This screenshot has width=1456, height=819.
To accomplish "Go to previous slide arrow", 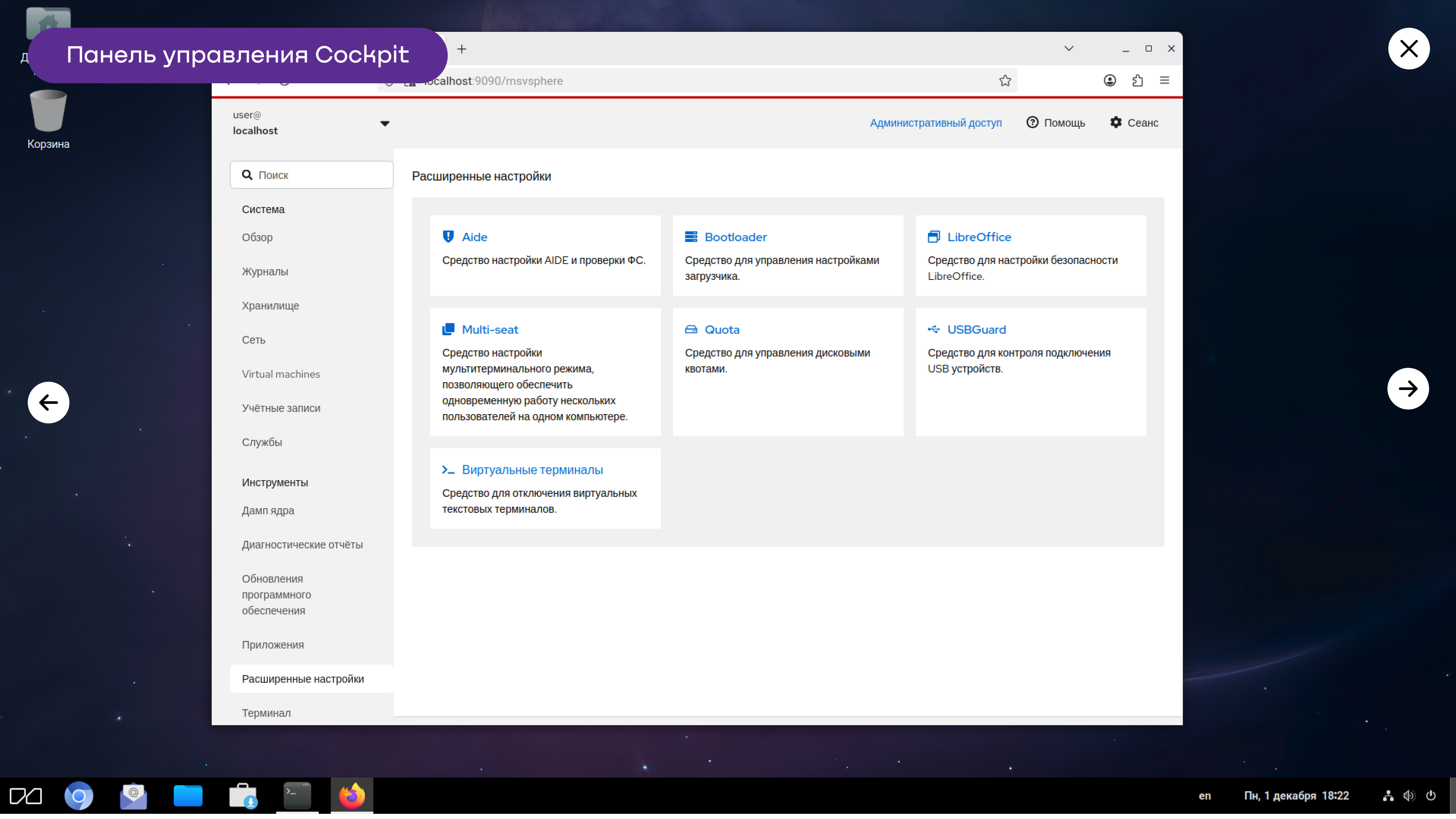I will pyautogui.click(x=49, y=403).
